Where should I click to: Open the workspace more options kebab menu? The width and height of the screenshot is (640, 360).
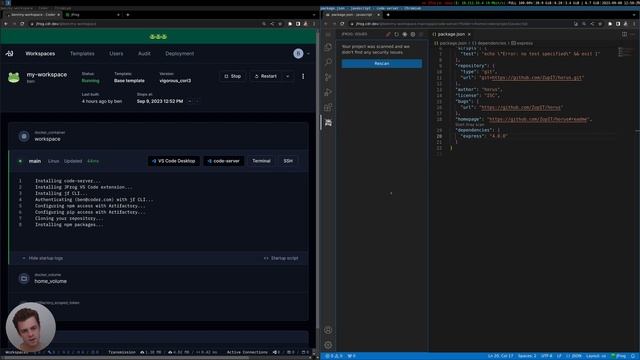[x=303, y=76]
